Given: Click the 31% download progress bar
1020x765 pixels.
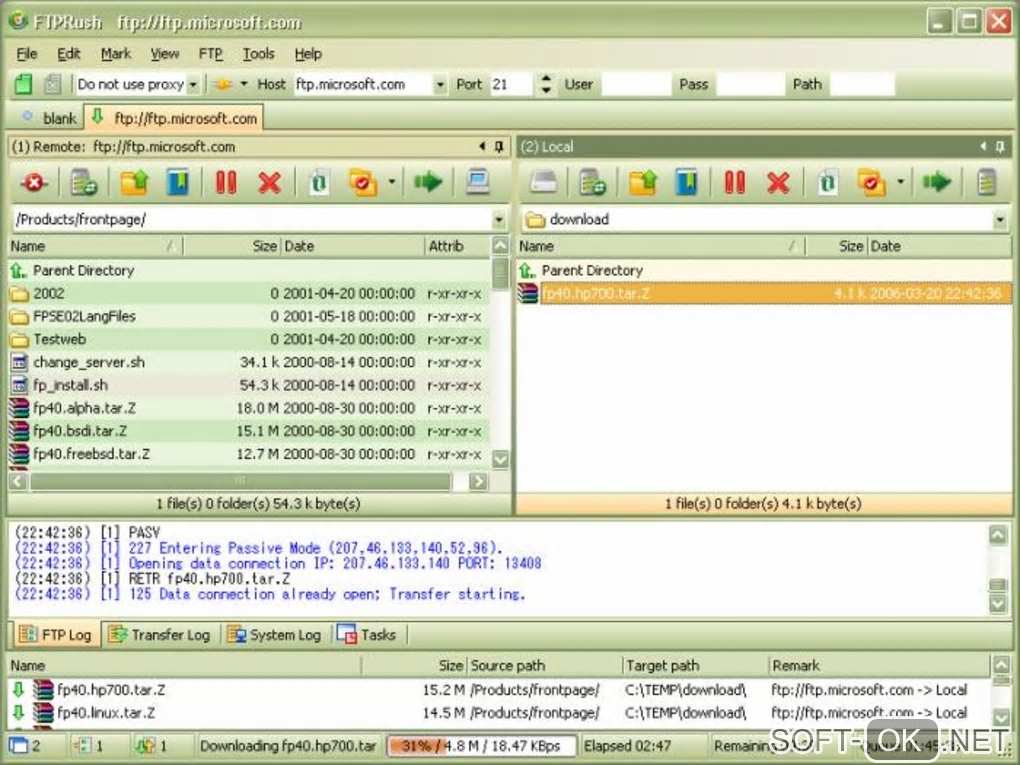Looking at the screenshot, I should coord(481,745).
